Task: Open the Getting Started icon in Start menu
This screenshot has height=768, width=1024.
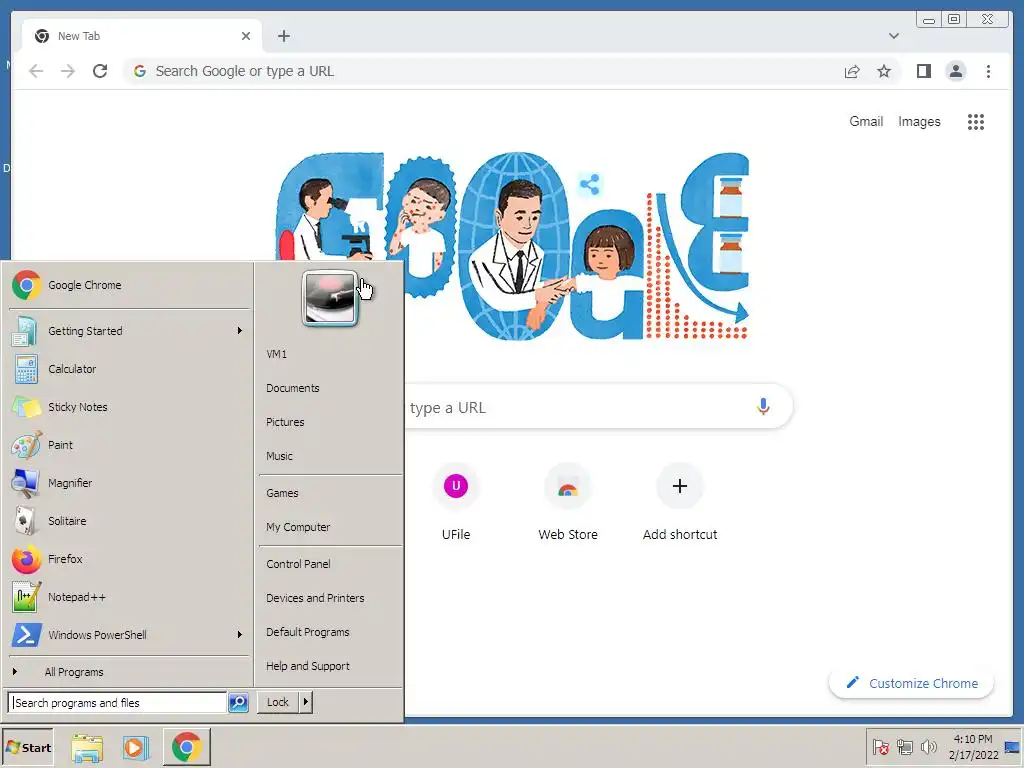Action: coord(25,331)
